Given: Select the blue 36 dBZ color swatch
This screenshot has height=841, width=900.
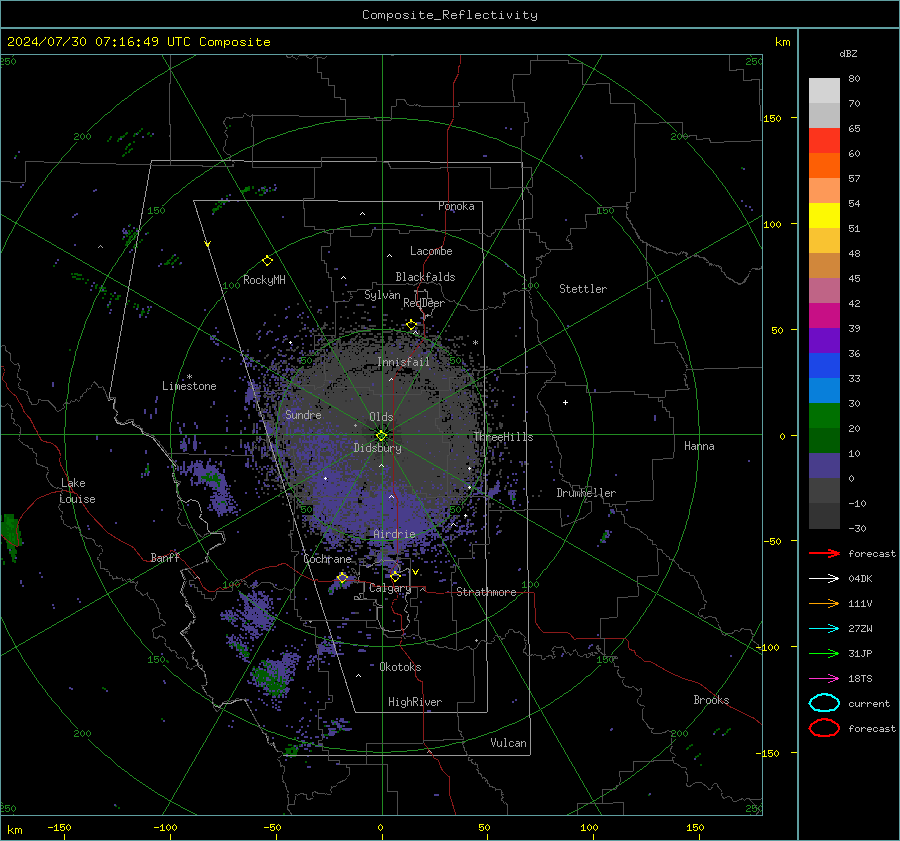Looking at the screenshot, I should [824, 366].
